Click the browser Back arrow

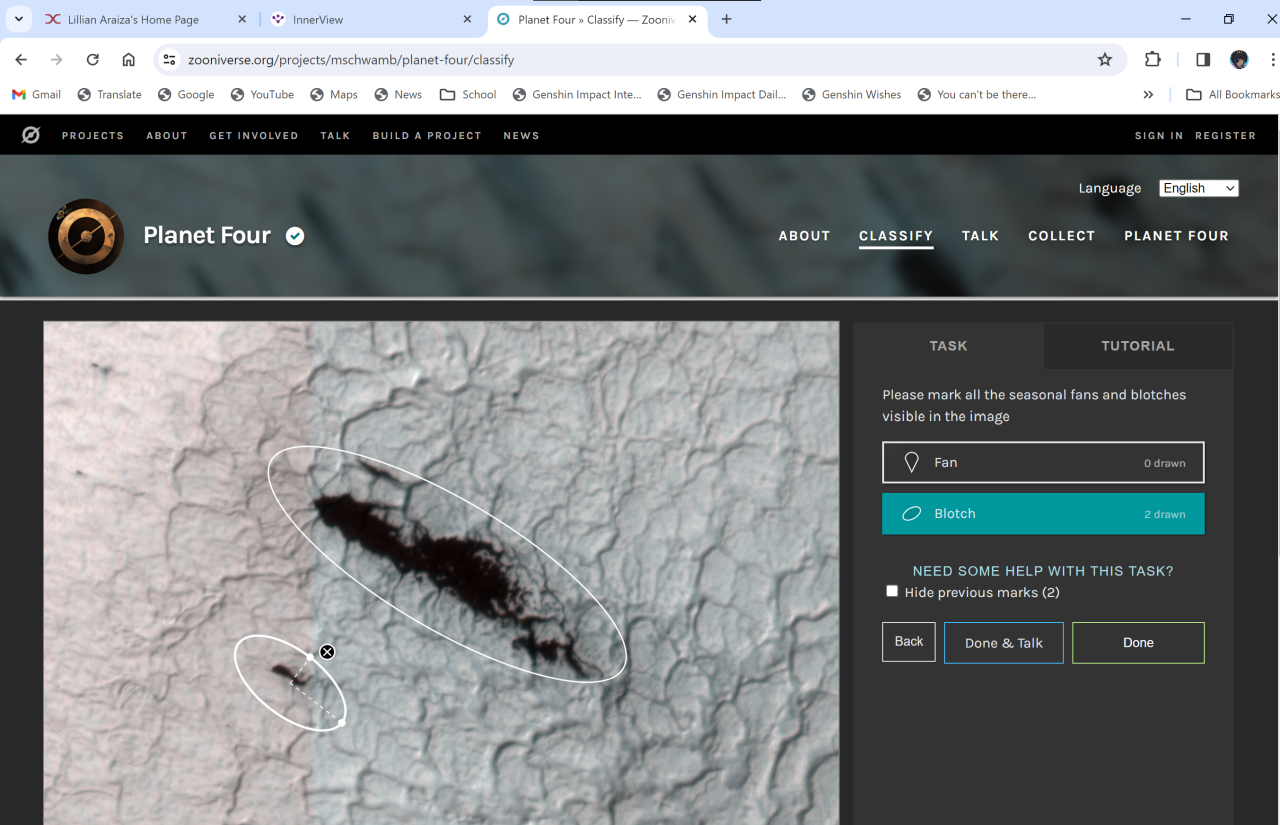coord(21,60)
